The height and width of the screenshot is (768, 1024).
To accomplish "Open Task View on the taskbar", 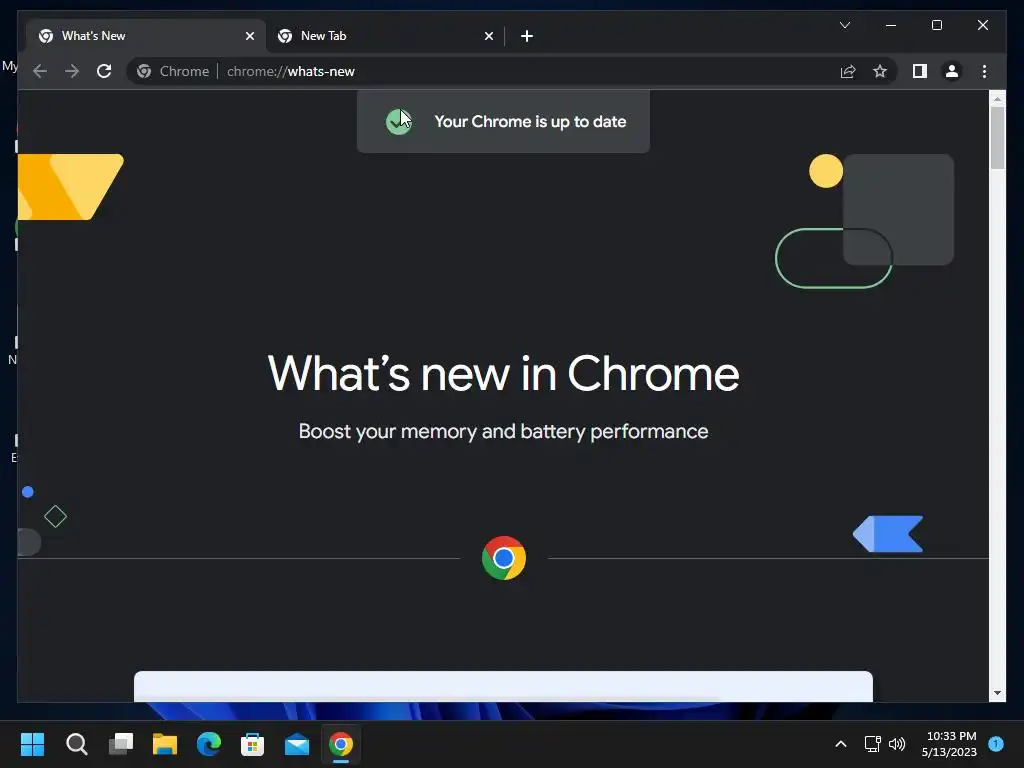I will pyautogui.click(x=121, y=744).
